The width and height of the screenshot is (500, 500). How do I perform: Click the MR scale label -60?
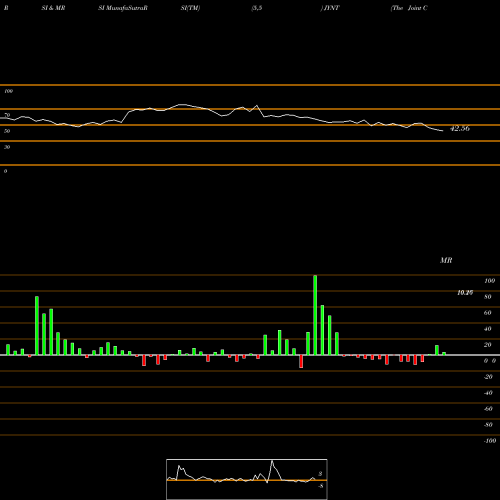[x=488, y=409]
